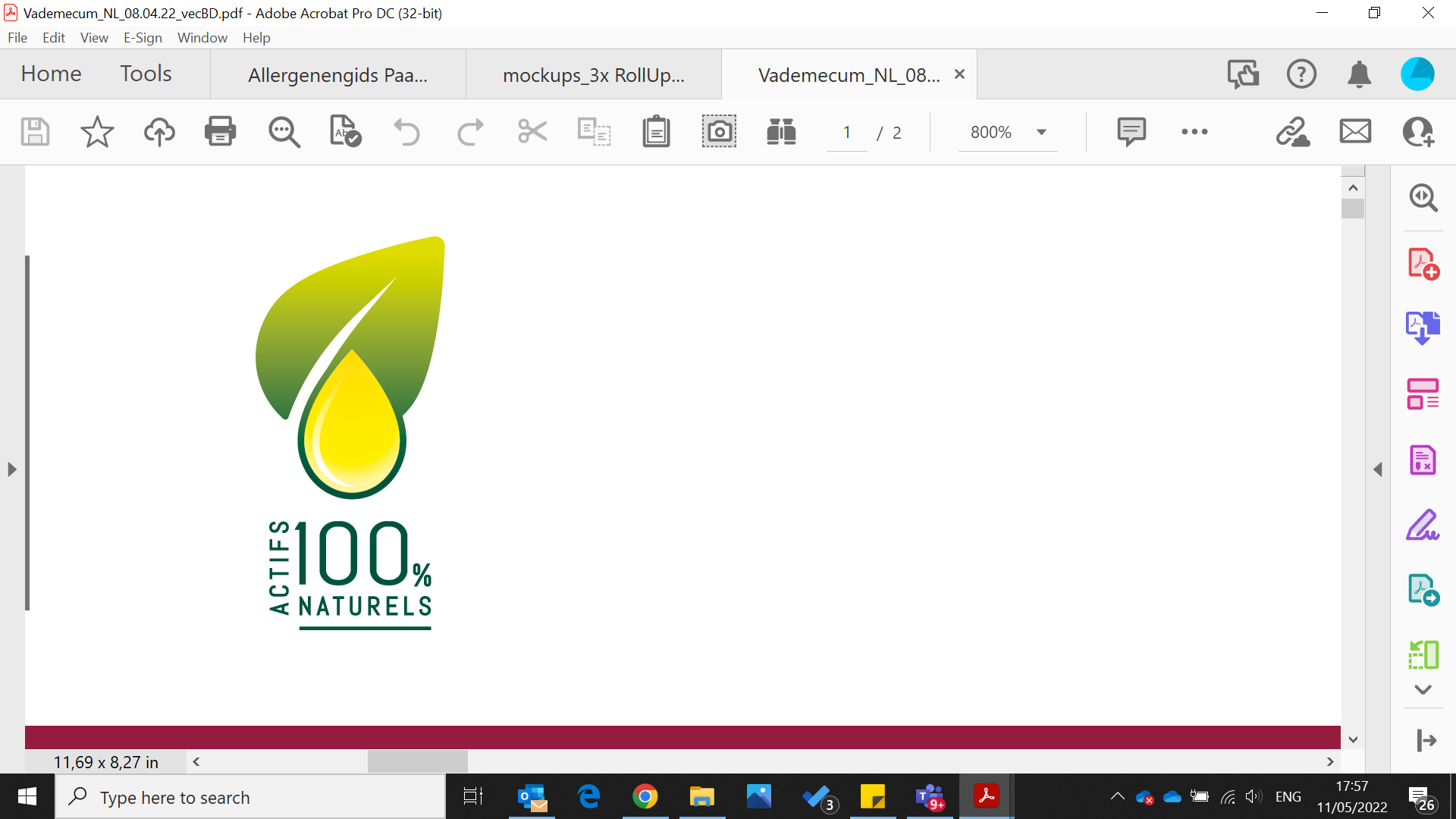Click the Save to cloud upload icon
Image resolution: width=1456 pixels, height=819 pixels.
(159, 132)
